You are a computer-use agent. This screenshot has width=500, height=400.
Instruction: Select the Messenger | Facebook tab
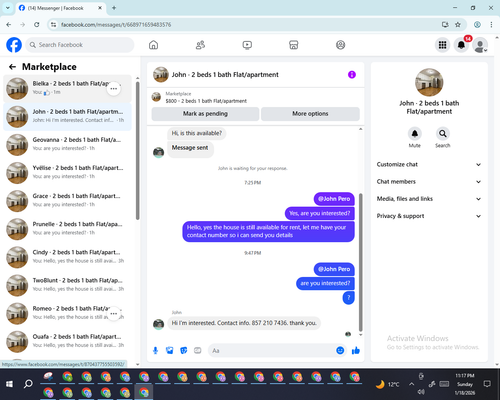[x=60, y=8]
